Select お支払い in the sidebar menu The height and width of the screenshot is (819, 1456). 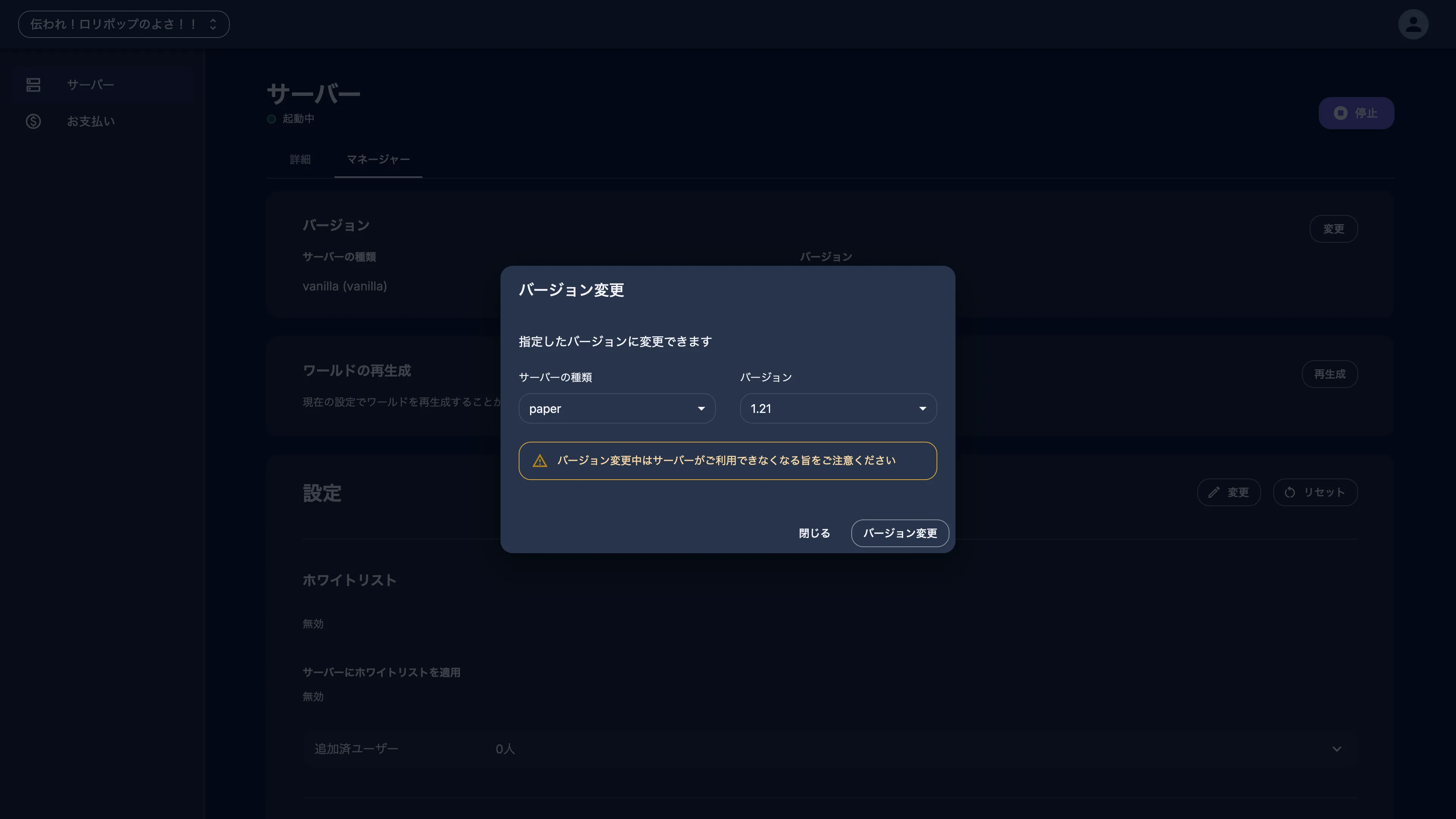pos(102,121)
